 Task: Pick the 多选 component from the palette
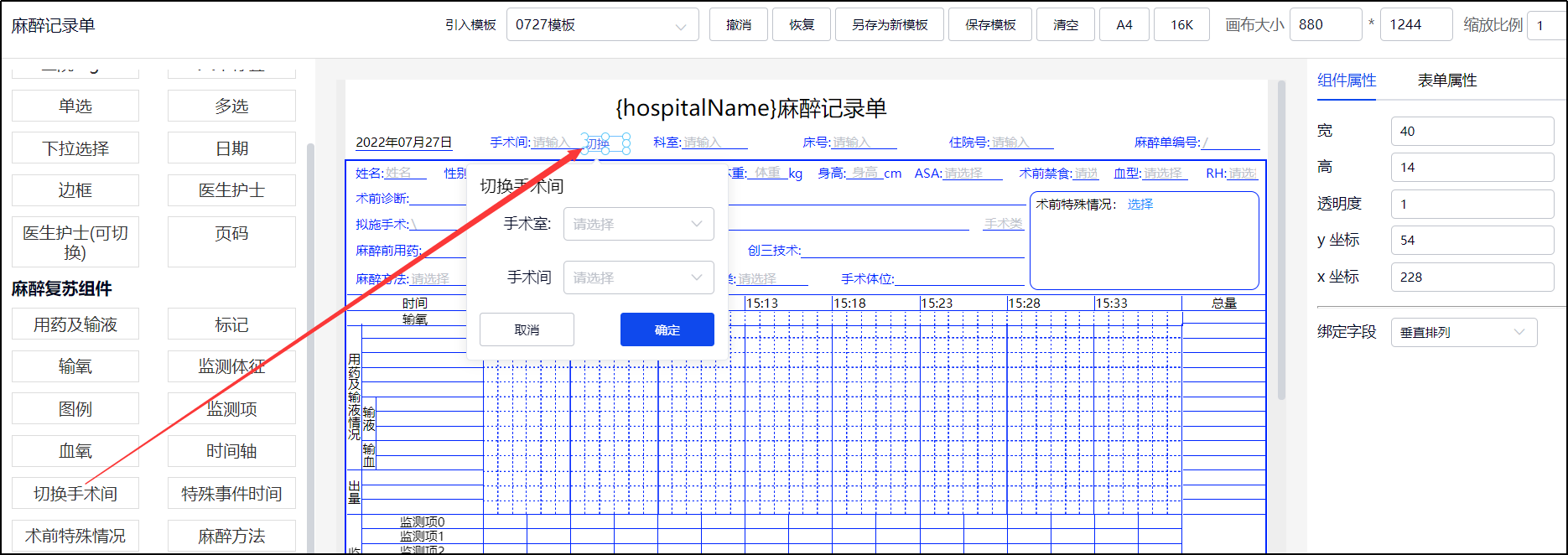click(x=231, y=106)
